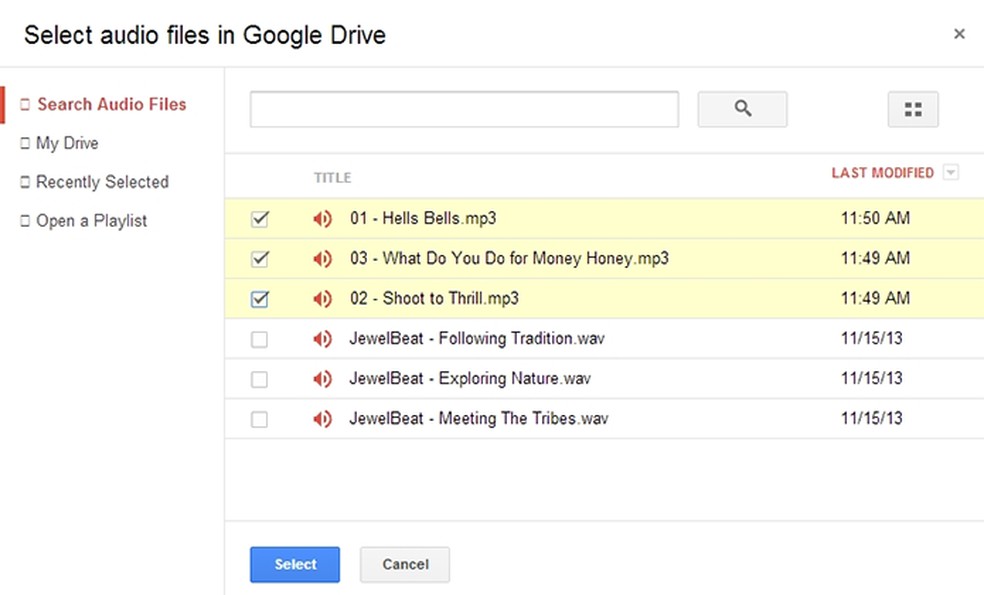Open My Drive in the sidebar
Viewport: 984px width, 595px height.
pyautogui.click(x=67, y=143)
